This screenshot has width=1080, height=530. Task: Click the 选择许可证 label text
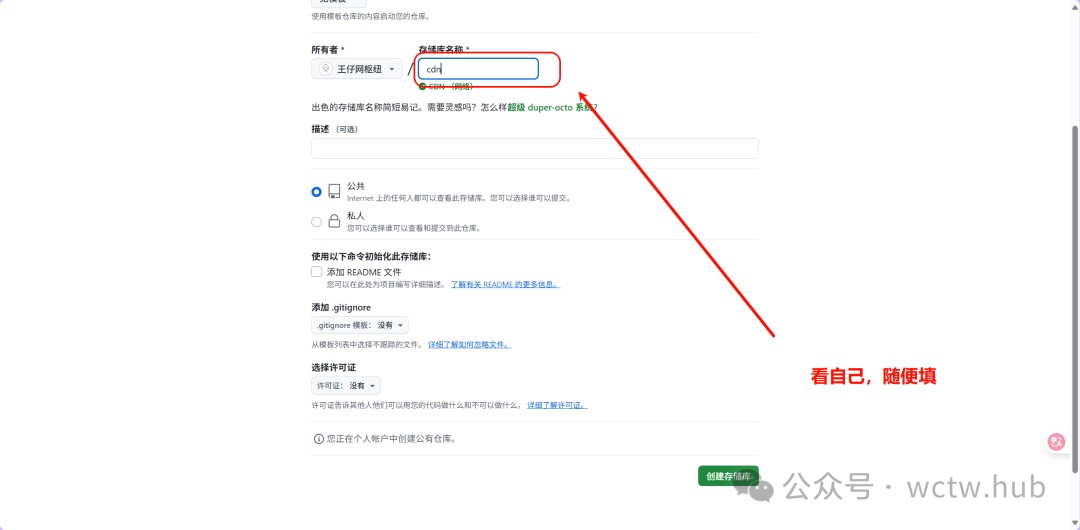coord(333,367)
